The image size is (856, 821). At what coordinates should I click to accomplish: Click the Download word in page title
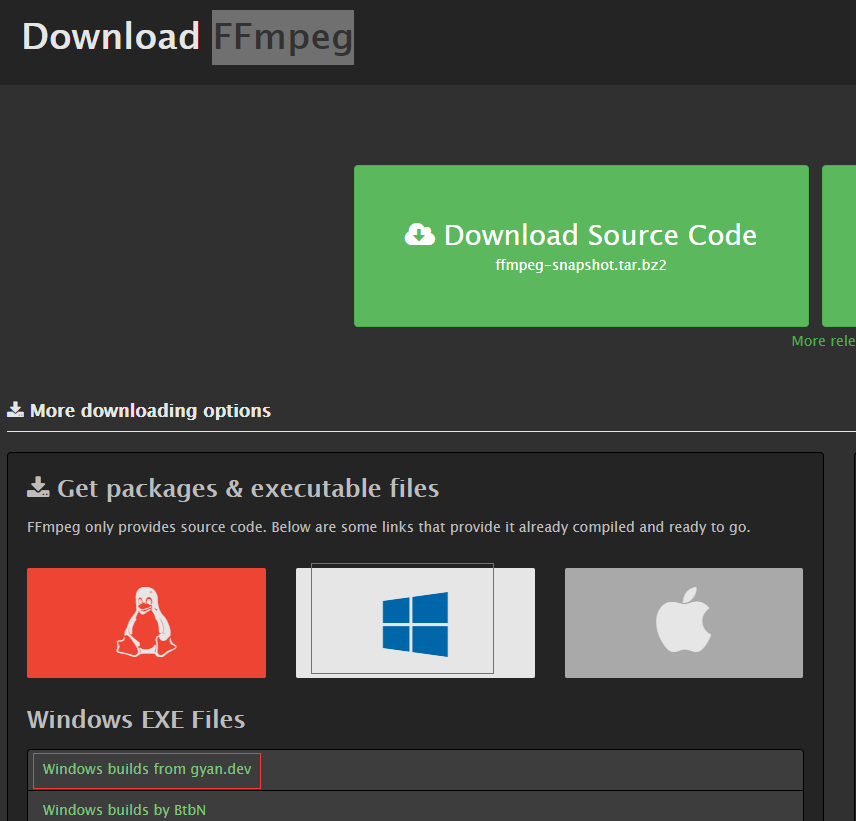point(111,37)
